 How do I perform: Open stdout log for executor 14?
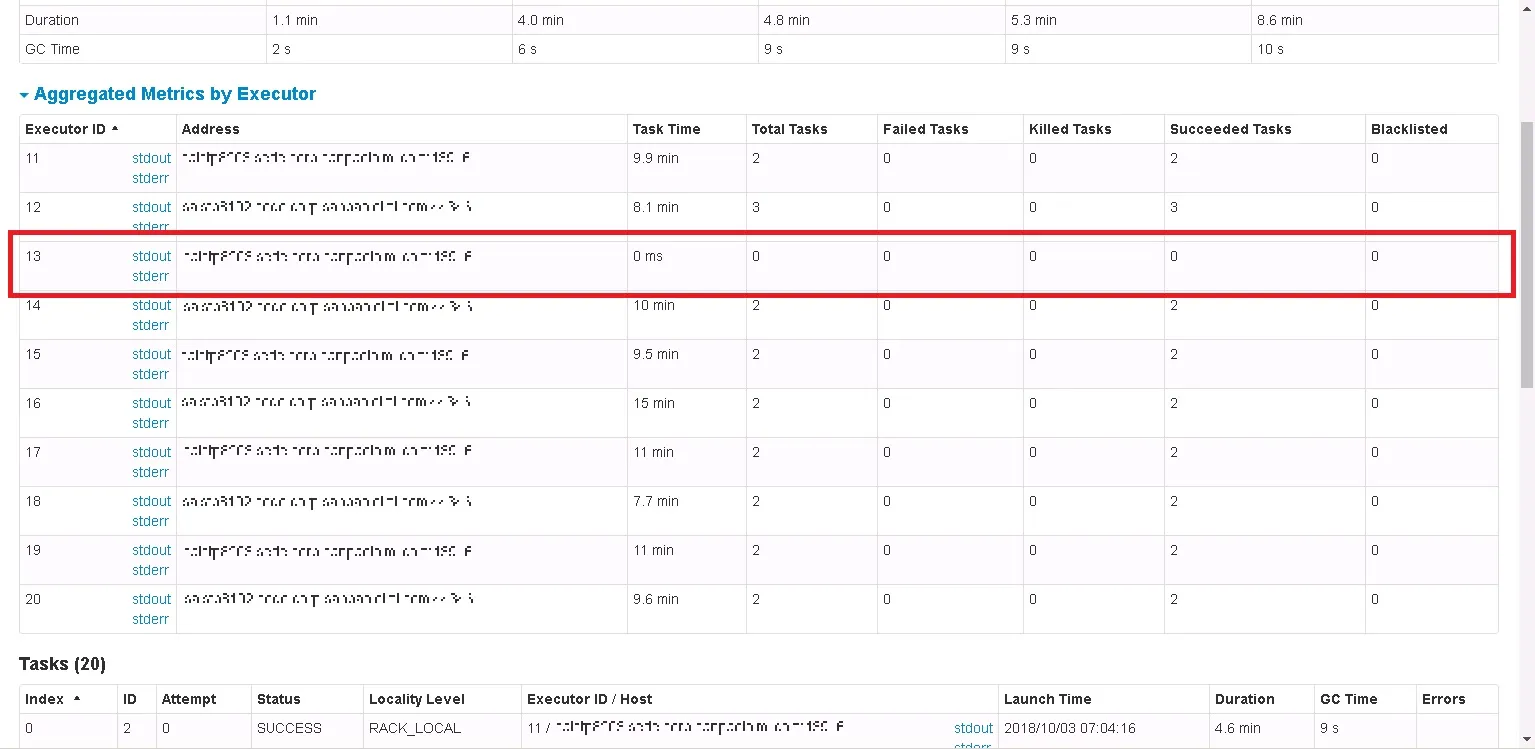click(151, 305)
